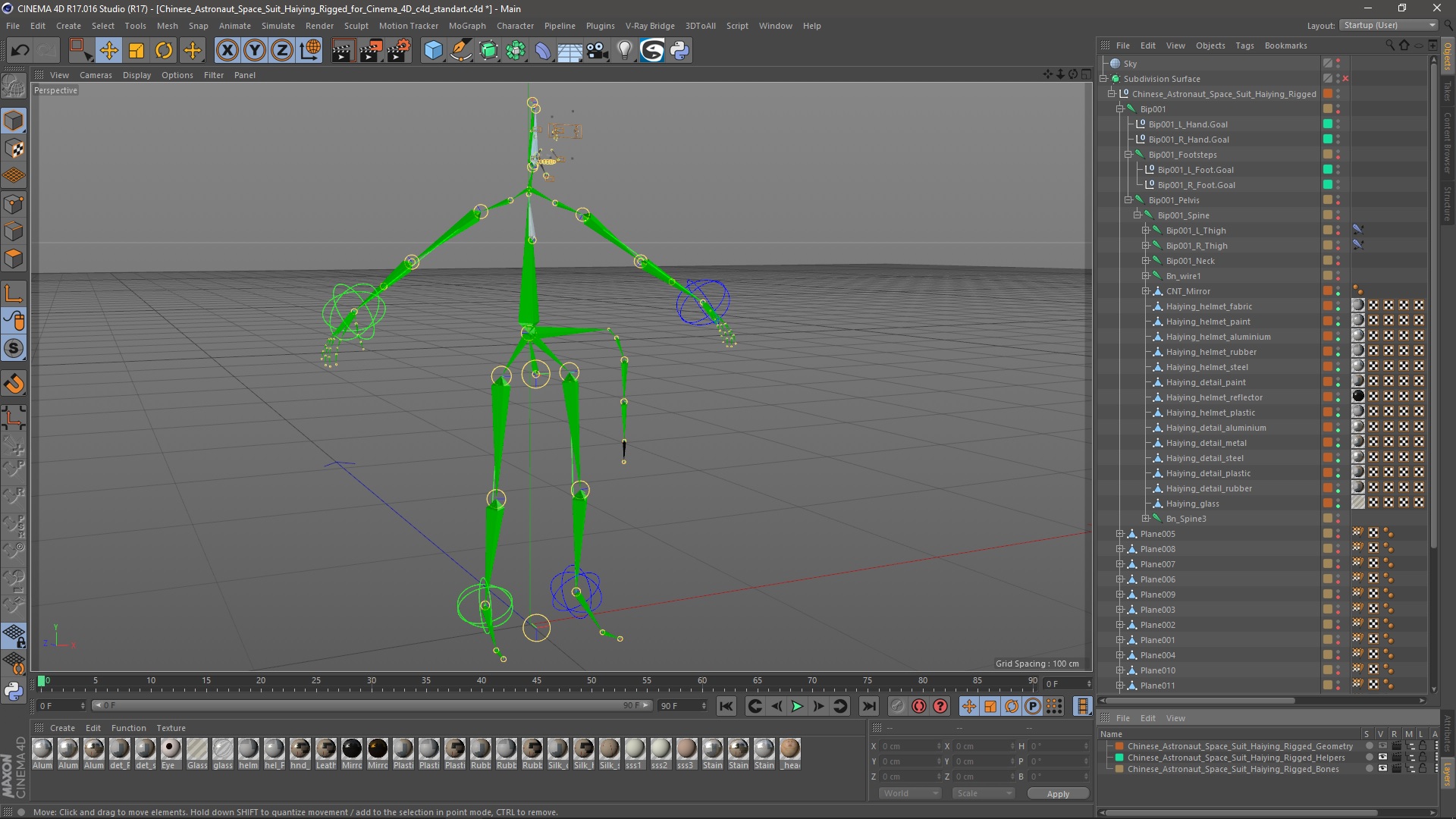
Task: Toggle Autokeying button
Action: pyautogui.click(x=919, y=706)
